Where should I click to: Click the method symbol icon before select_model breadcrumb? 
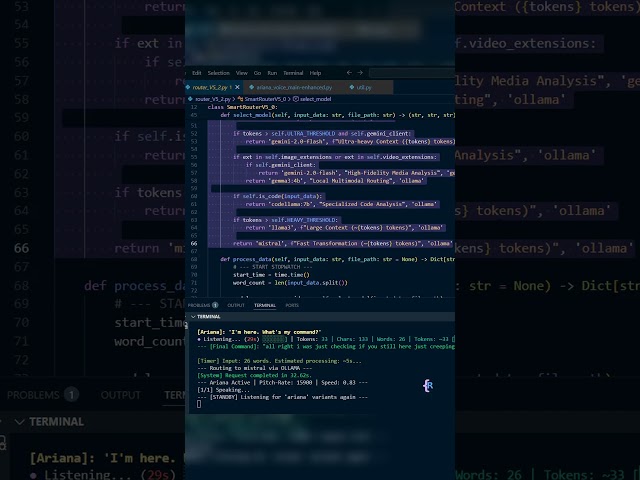[x=296, y=99]
